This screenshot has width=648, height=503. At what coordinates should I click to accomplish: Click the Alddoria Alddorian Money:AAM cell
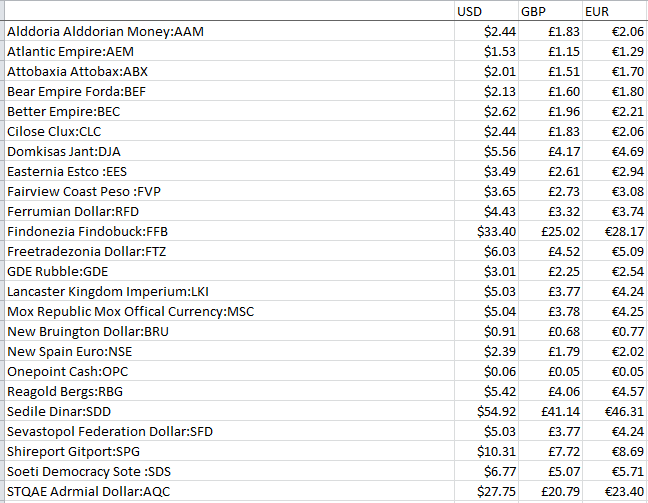coord(229,31)
